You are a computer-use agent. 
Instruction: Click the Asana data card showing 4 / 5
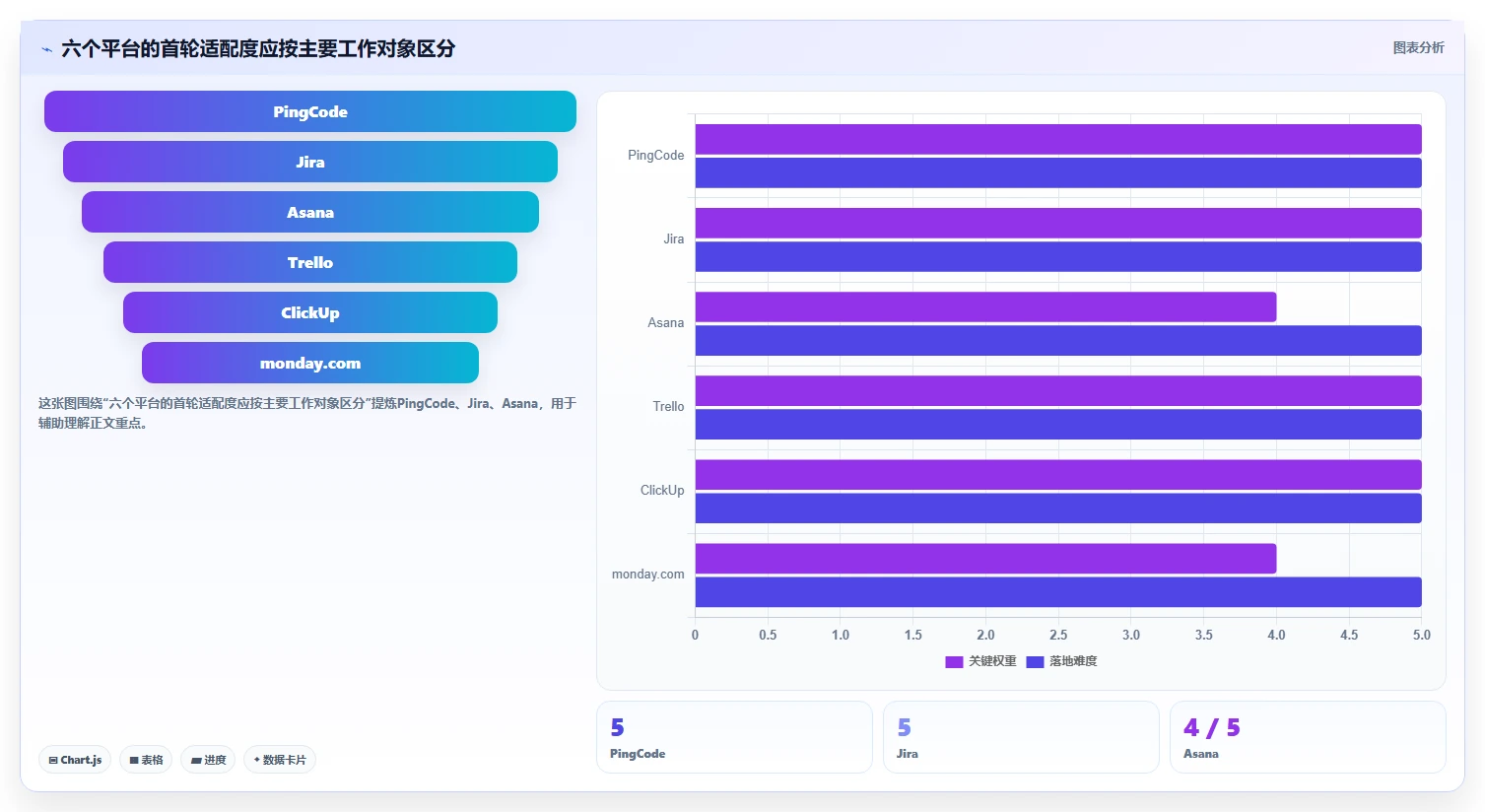click(1308, 737)
